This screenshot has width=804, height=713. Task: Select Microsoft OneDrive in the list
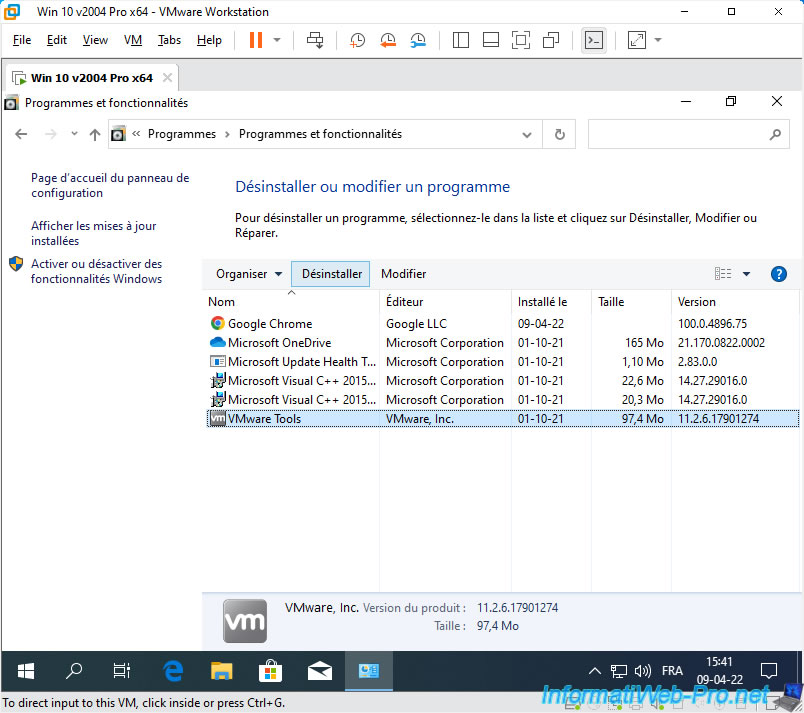pyautogui.click(x=502, y=343)
